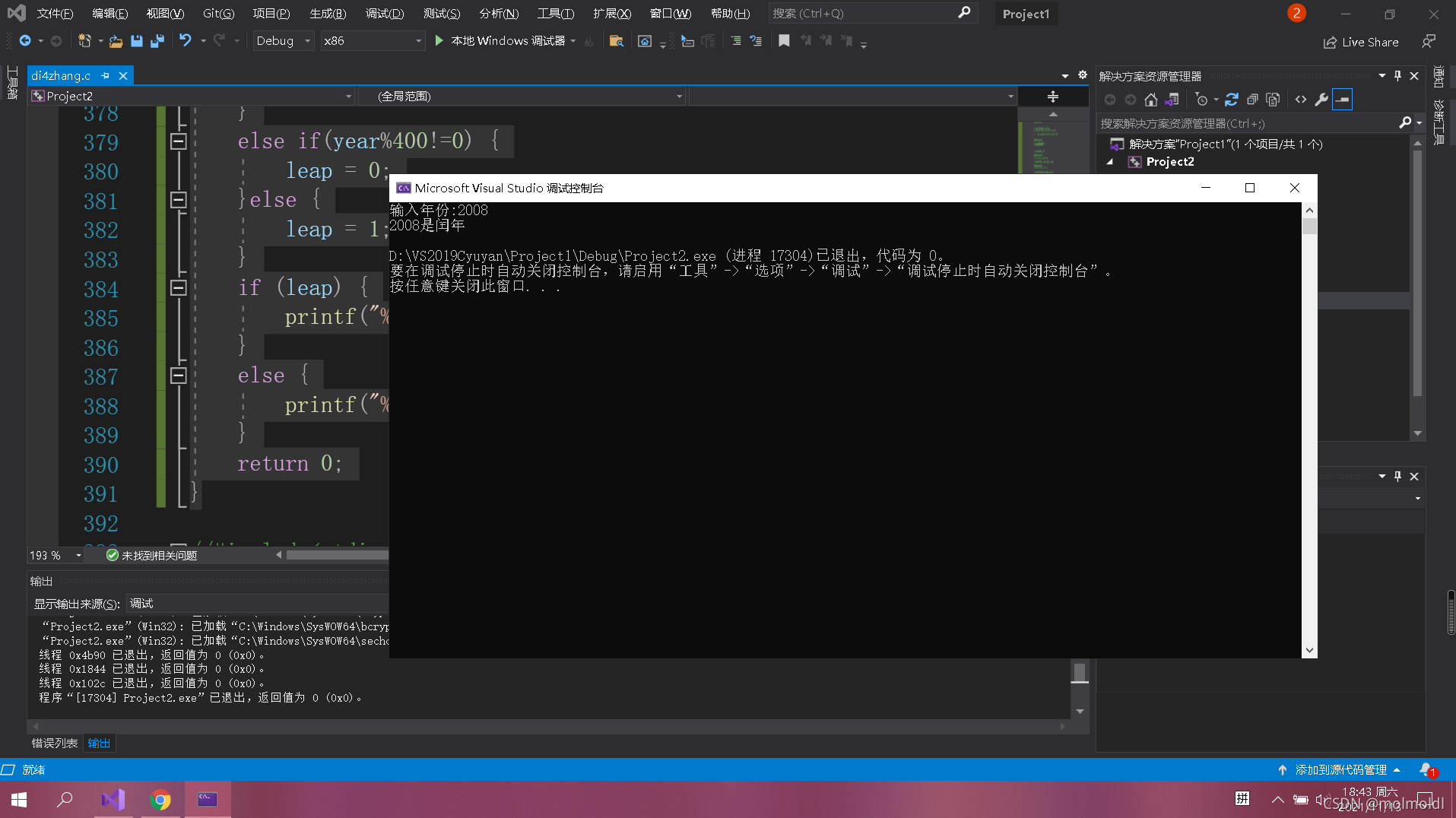Start the local Windows debugger

click(x=500, y=41)
